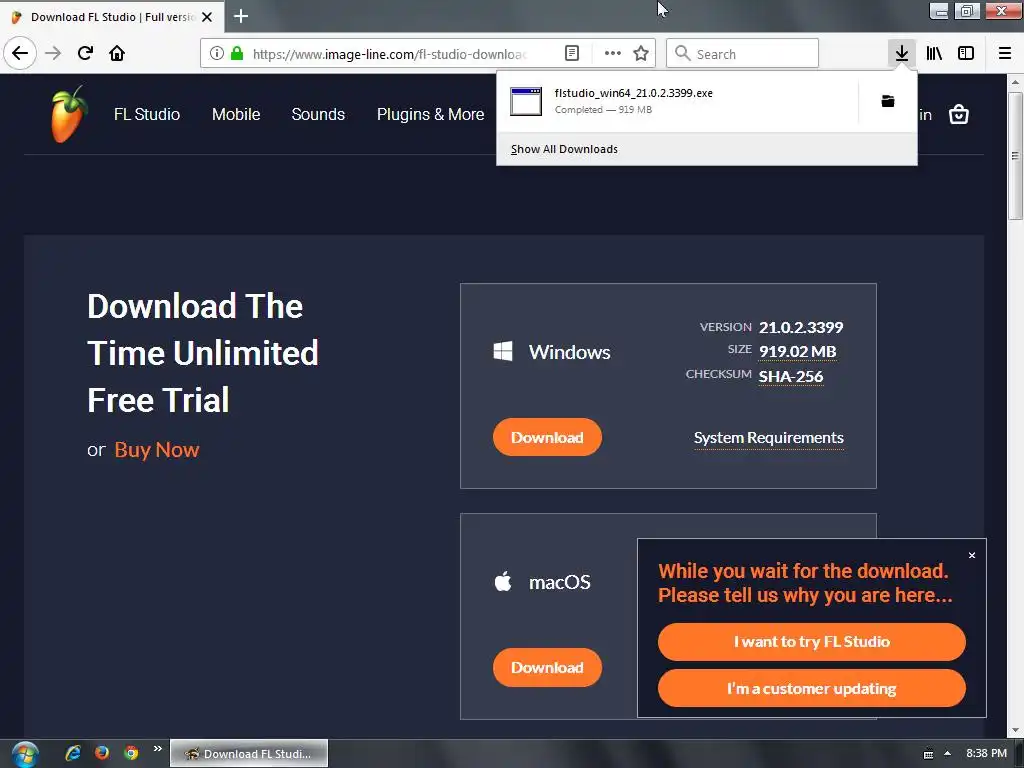
Task: Click the Downloads arrow toolbar button
Action: [x=902, y=53]
